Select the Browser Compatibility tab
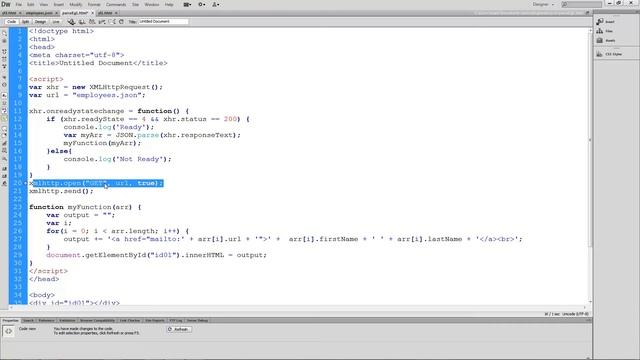 (x=97, y=321)
